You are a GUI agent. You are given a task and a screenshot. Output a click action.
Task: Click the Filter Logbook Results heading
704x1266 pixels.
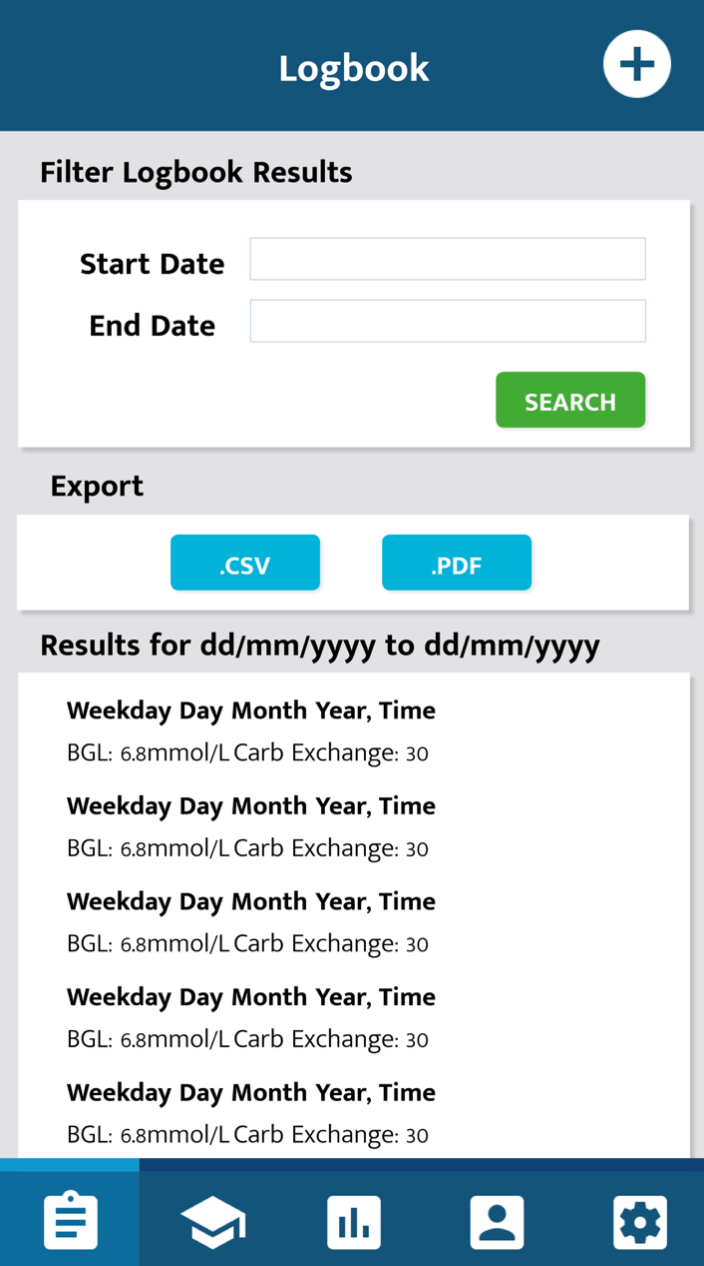tap(196, 173)
